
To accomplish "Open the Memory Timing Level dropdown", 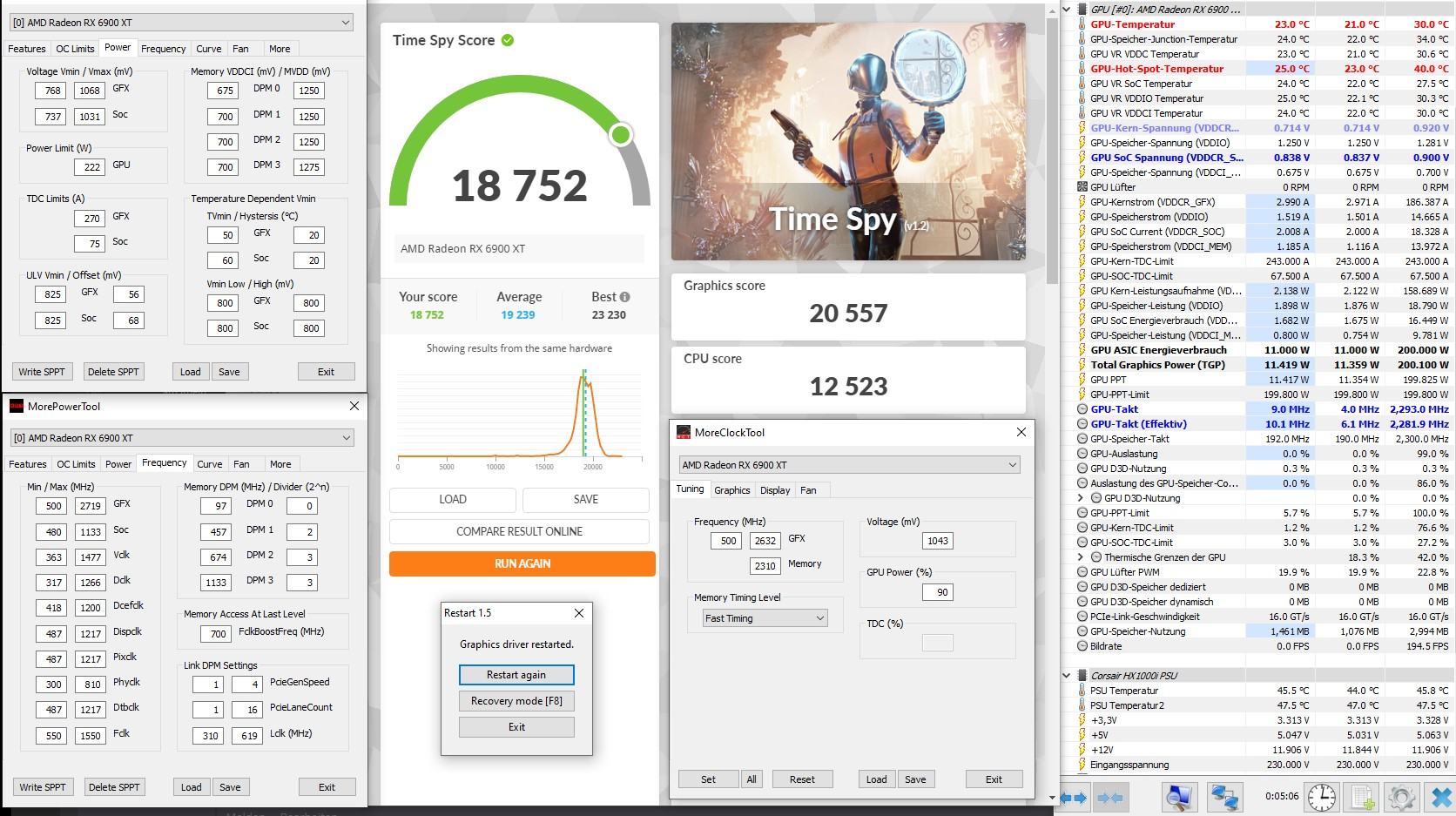I will point(765,618).
